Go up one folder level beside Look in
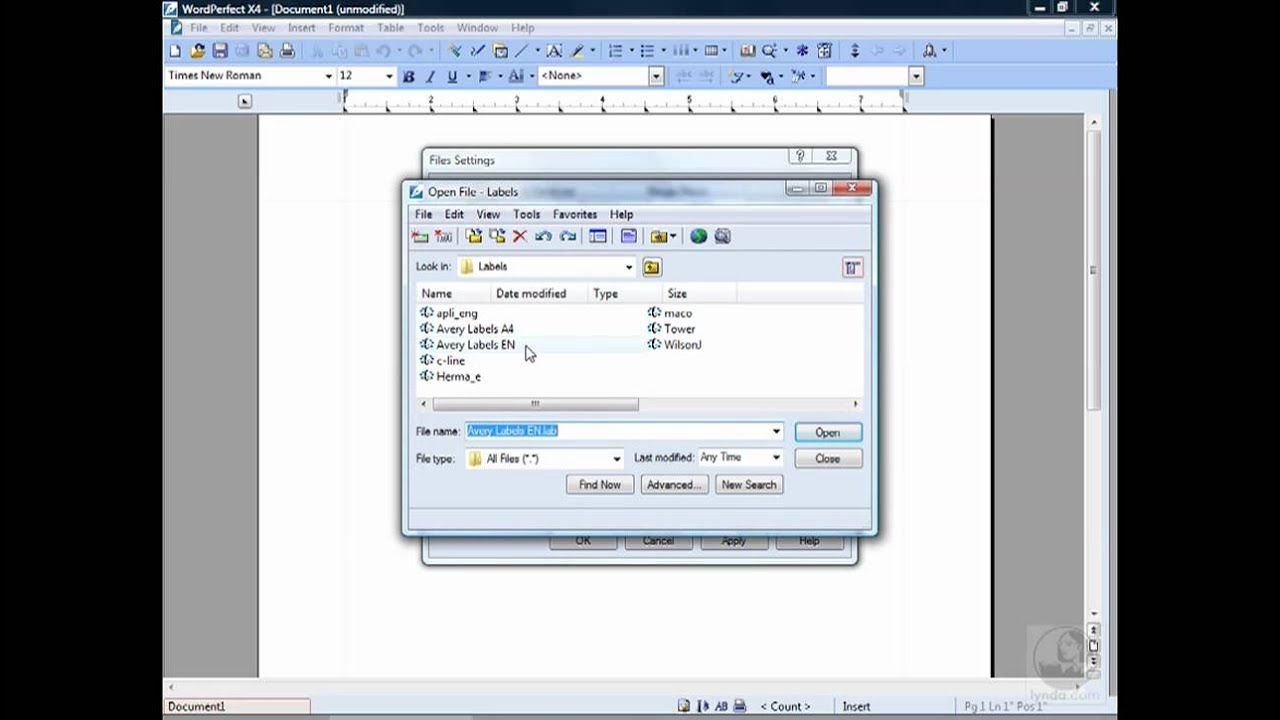 click(652, 267)
